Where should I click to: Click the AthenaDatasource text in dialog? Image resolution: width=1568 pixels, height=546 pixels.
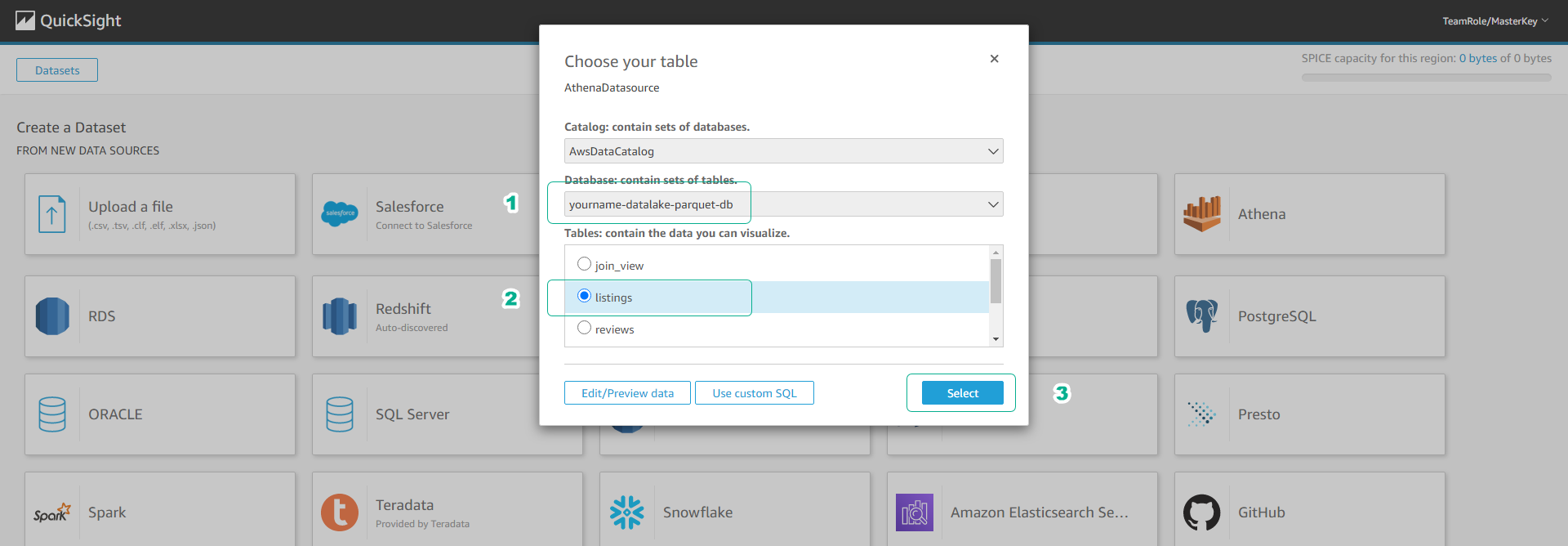612,87
